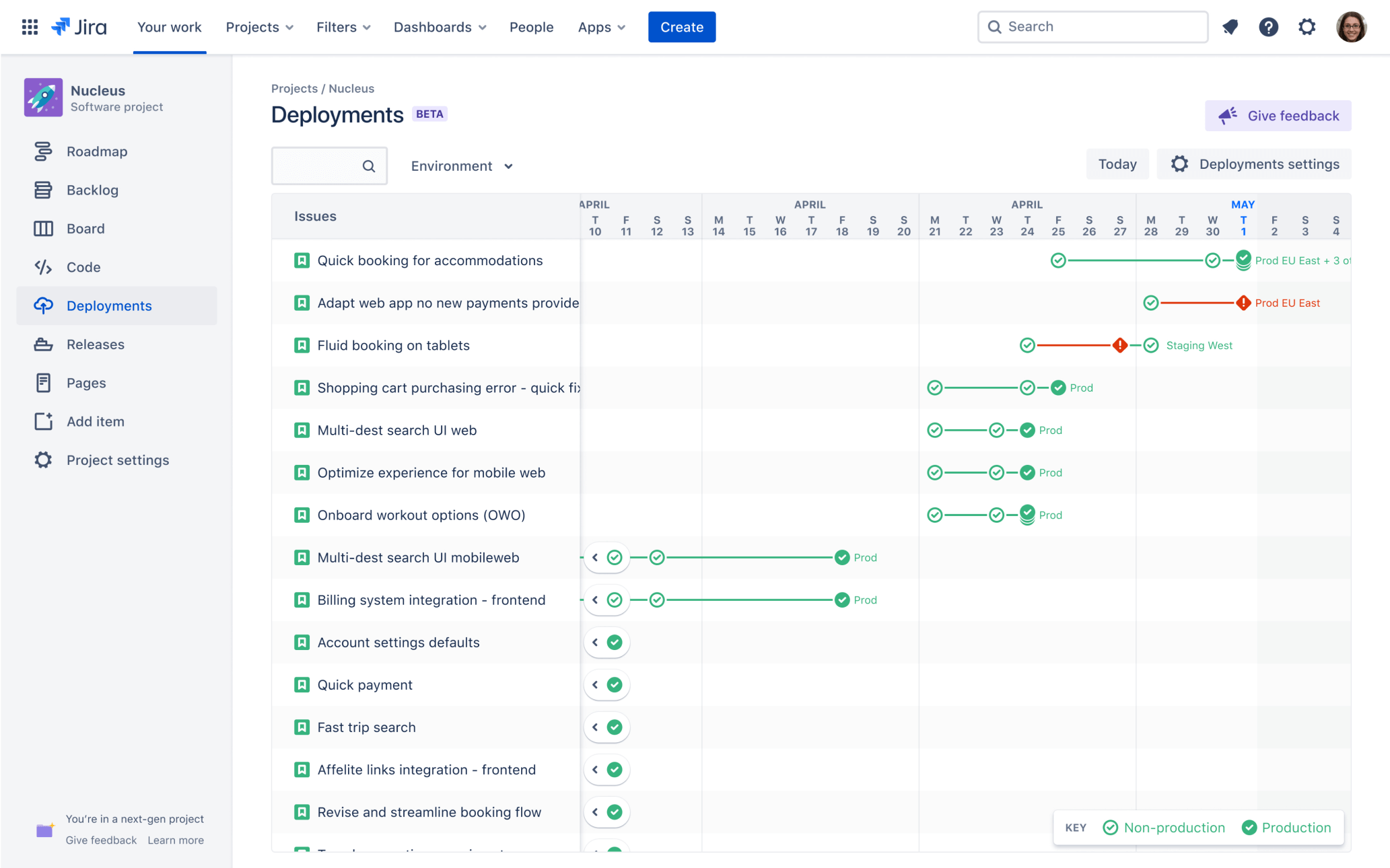Select the Filters menu item

click(344, 27)
